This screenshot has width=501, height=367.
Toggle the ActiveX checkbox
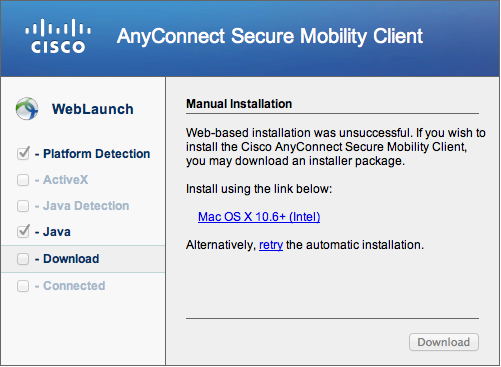23,180
